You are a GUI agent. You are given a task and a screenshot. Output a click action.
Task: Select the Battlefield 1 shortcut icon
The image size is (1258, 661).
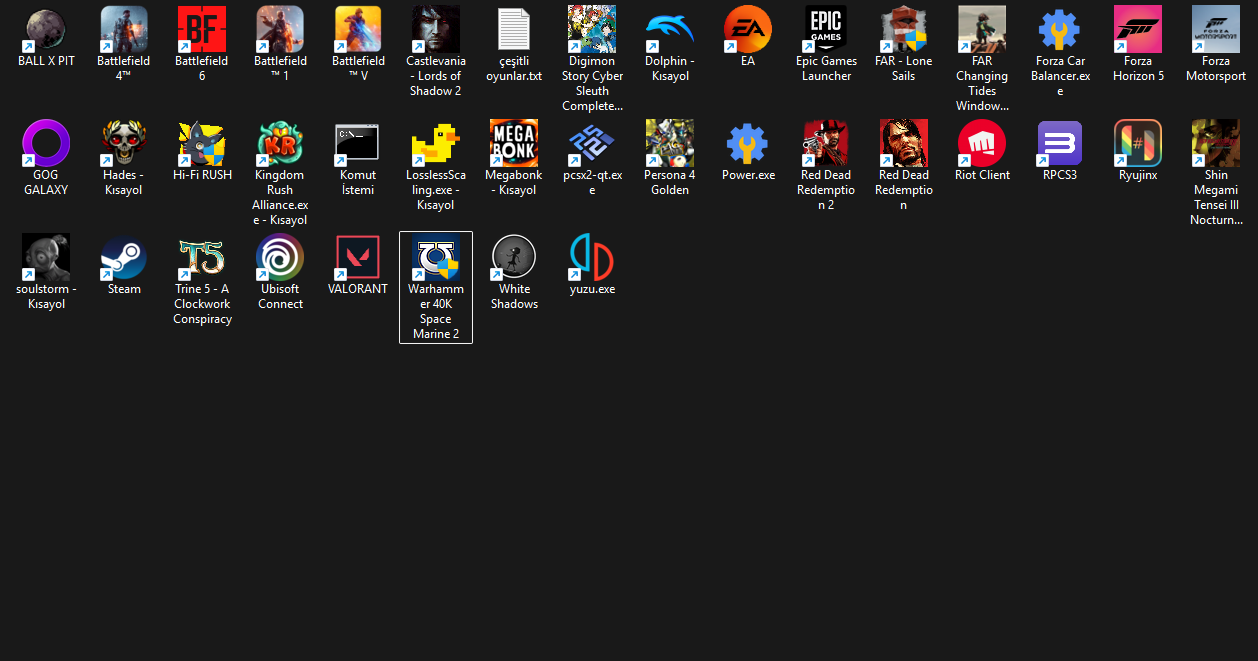click(280, 30)
